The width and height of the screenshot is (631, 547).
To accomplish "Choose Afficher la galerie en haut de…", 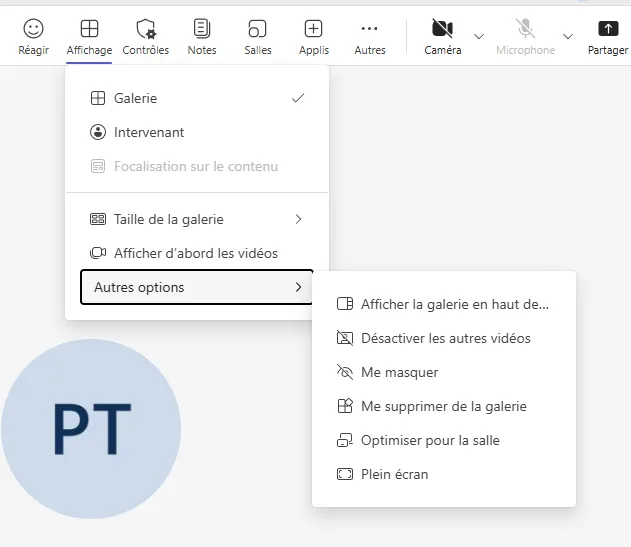I will 444,304.
